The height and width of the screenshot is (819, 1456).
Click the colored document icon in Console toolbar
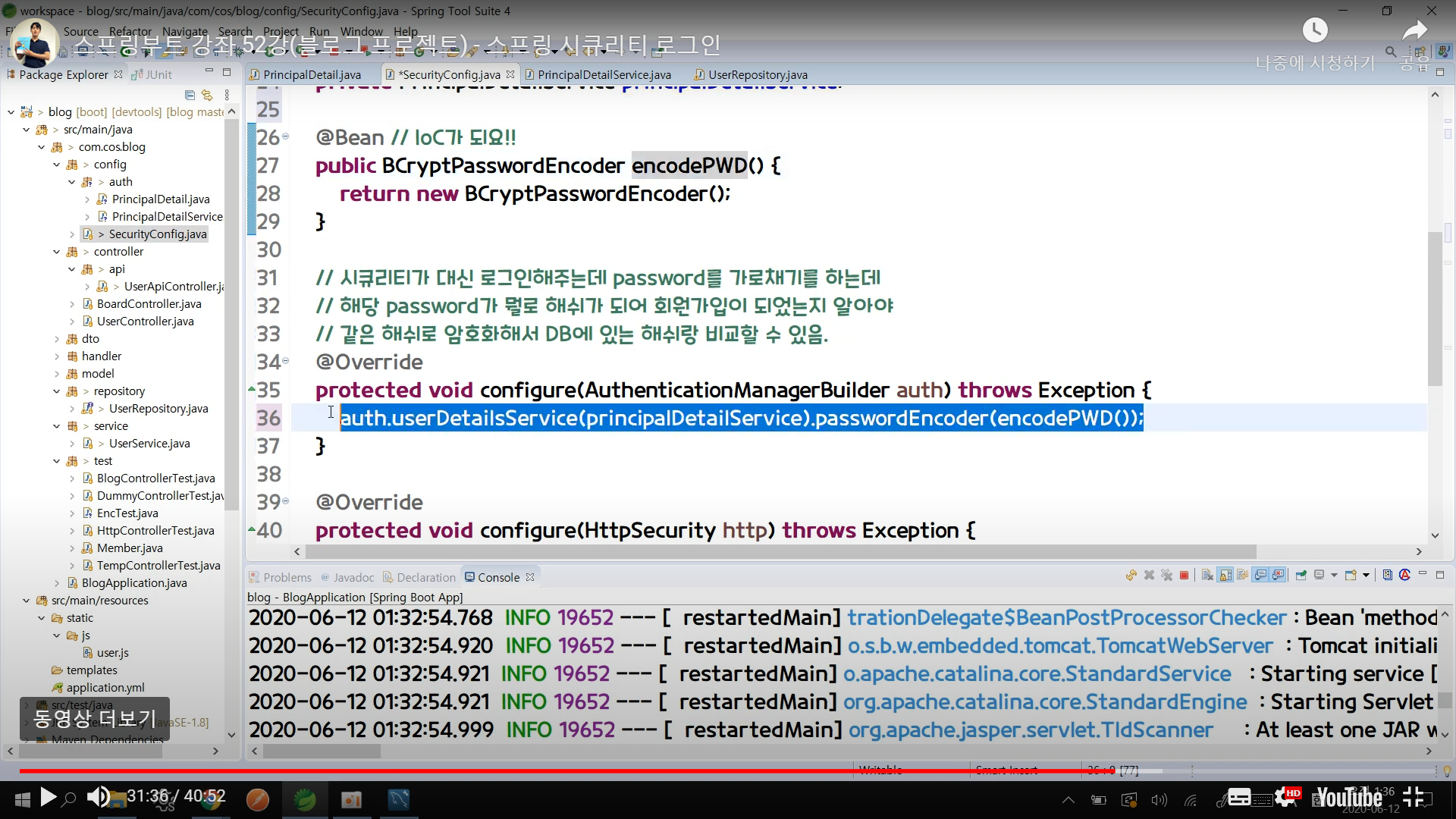1387,575
